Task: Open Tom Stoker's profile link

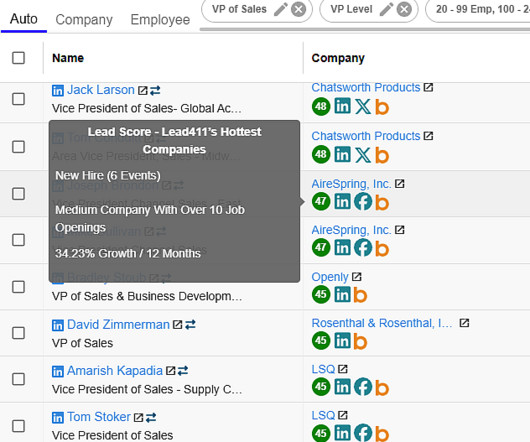Action: point(99,417)
